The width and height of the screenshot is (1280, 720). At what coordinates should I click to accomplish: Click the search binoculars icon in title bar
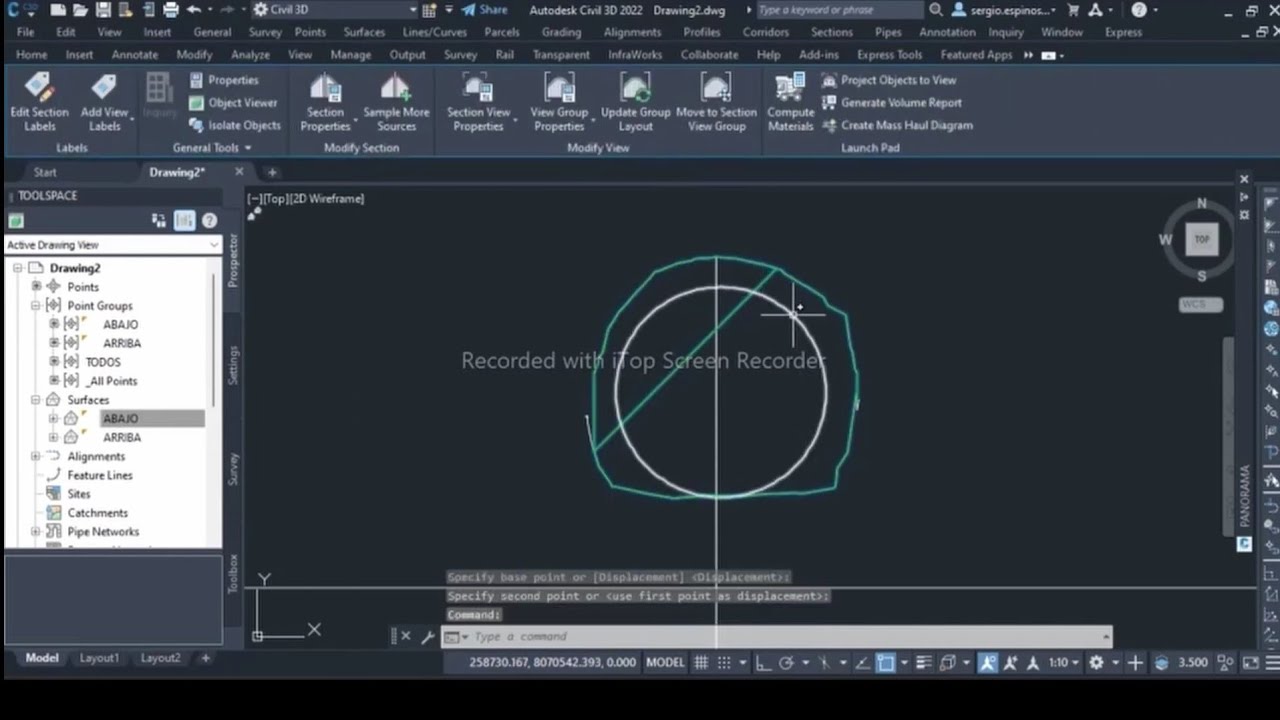(936, 10)
